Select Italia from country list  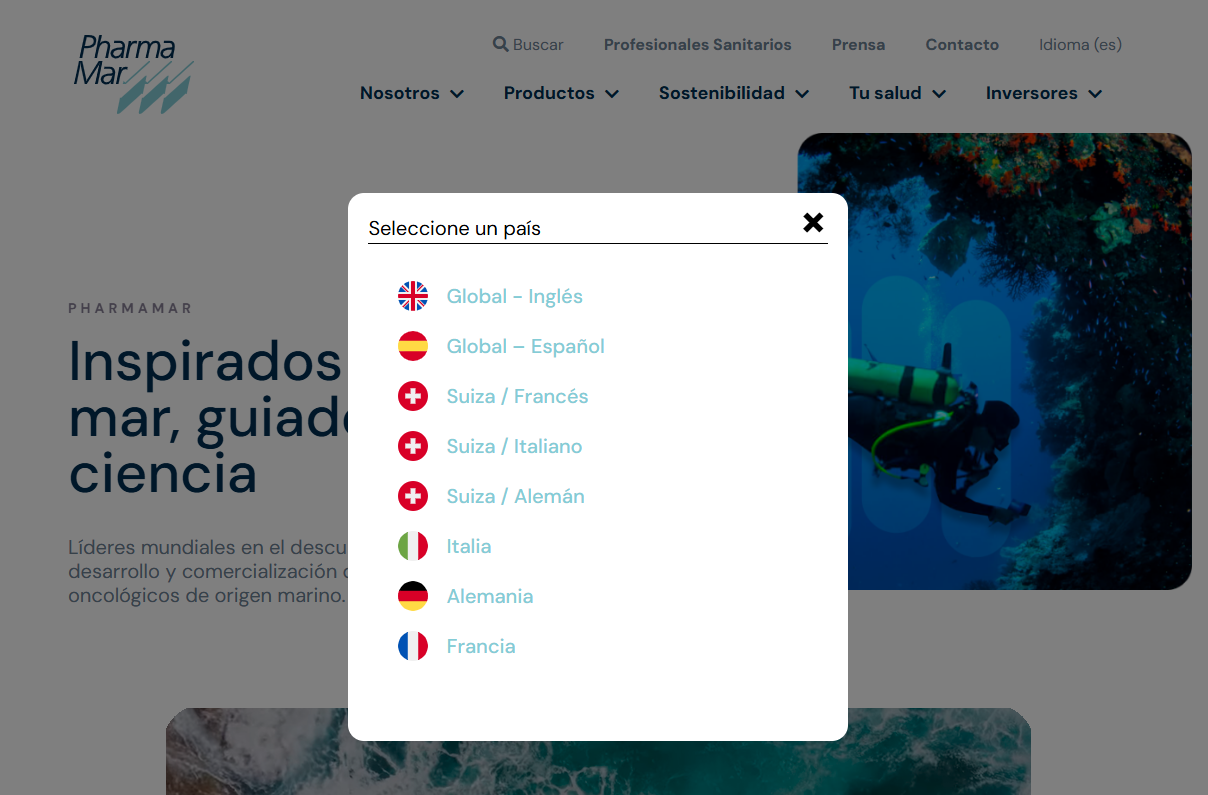[x=469, y=546]
